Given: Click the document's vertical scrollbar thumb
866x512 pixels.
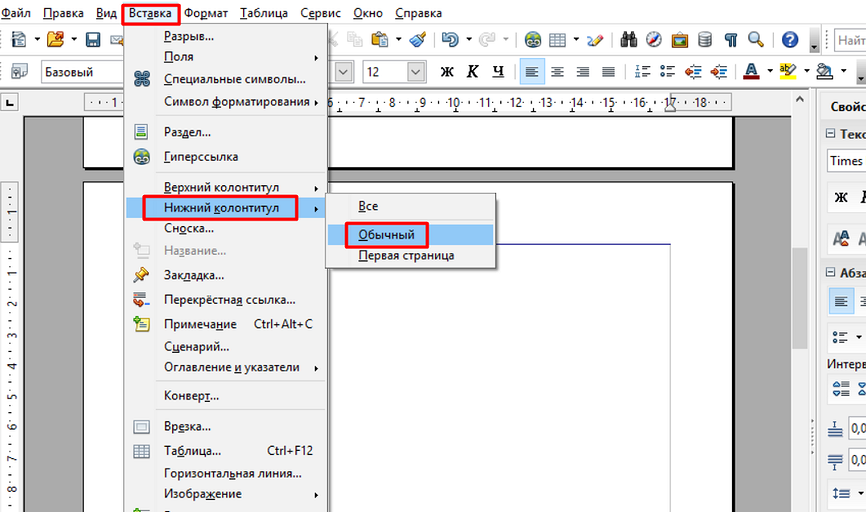Looking at the screenshot, I should (x=799, y=298).
